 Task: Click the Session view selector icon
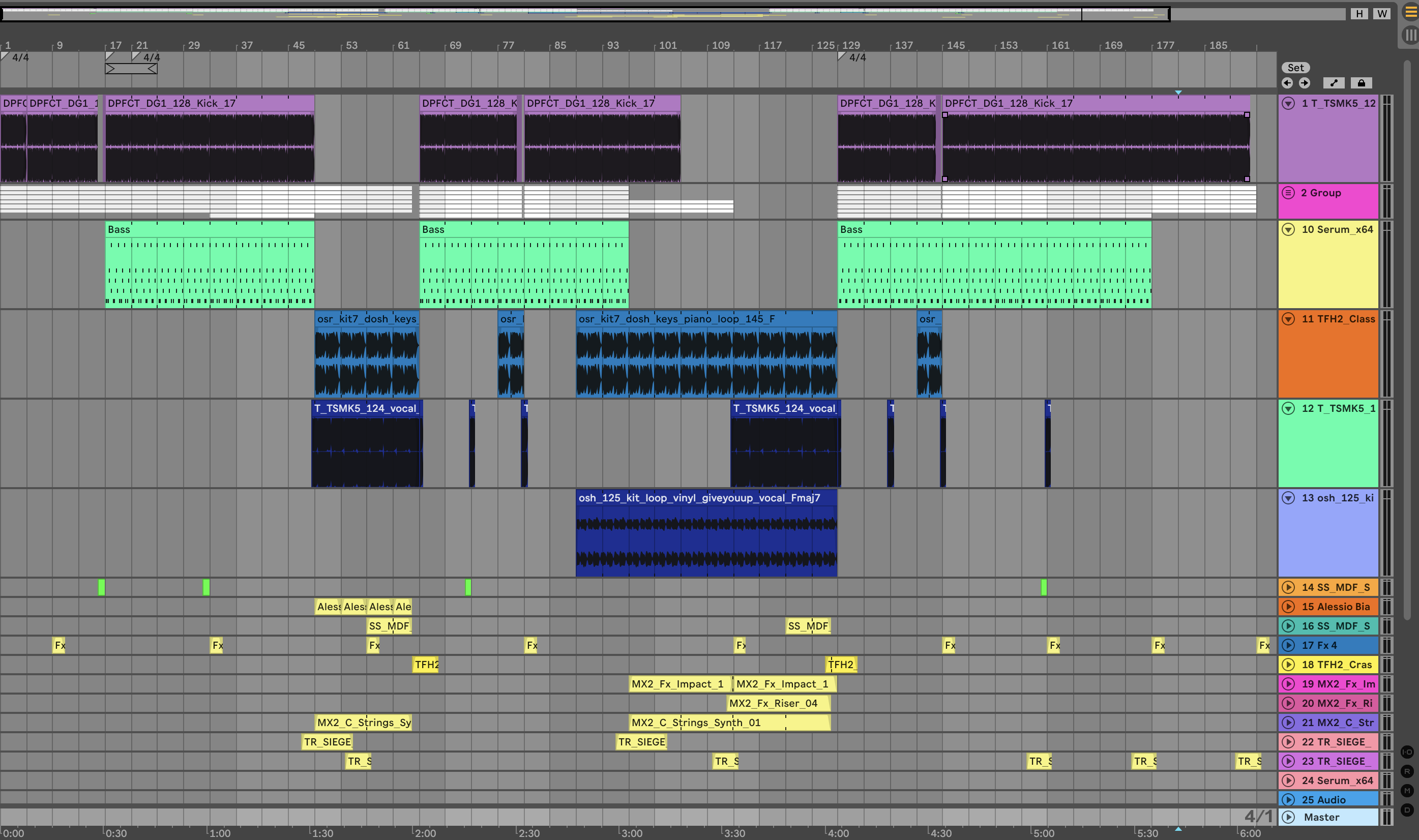(x=1411, y=35)
